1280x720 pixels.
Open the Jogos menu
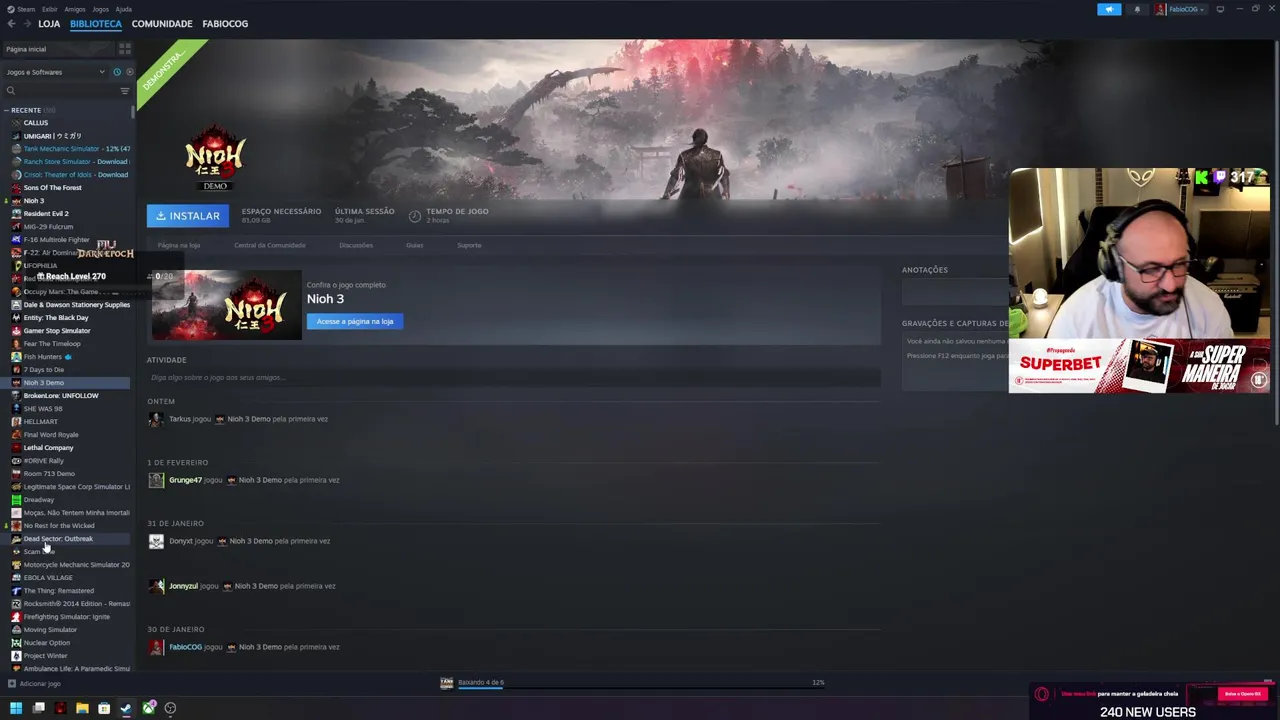click(x=100, y=9)
